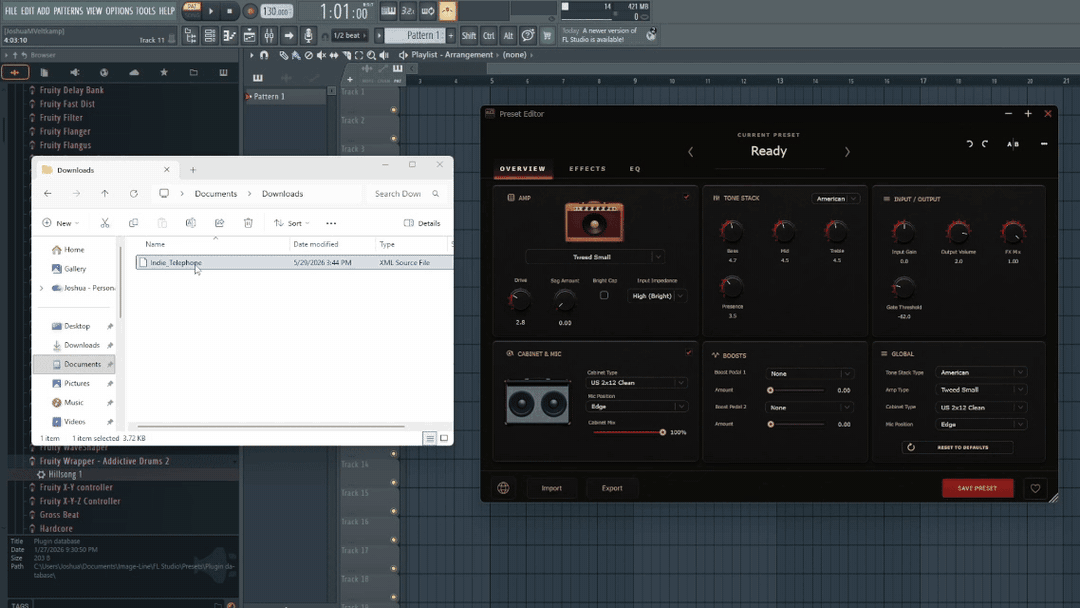The width and height of the screenshot is (1080, 608).
Task: Click the browser speaker sounds icon
Action: coord(74,72)
